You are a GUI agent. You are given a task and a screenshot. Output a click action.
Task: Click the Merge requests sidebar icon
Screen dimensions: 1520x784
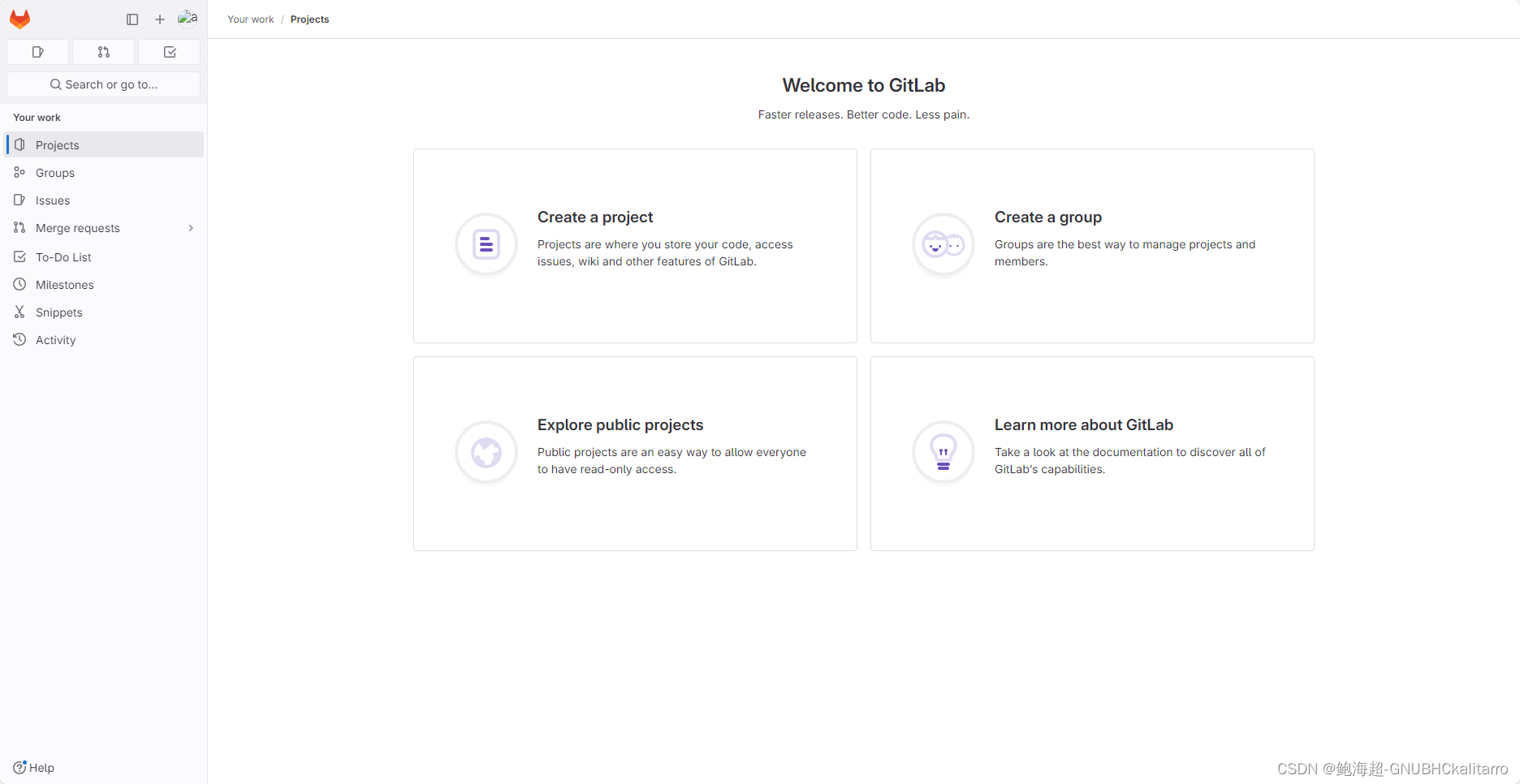19,227
